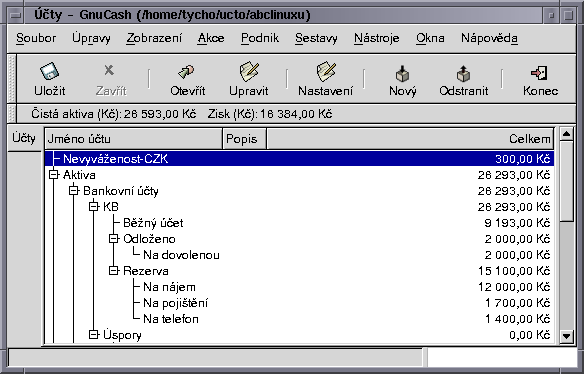Select the Odloženo account label
The width and height of the screenshot is (584, 374).
point(149,239)
